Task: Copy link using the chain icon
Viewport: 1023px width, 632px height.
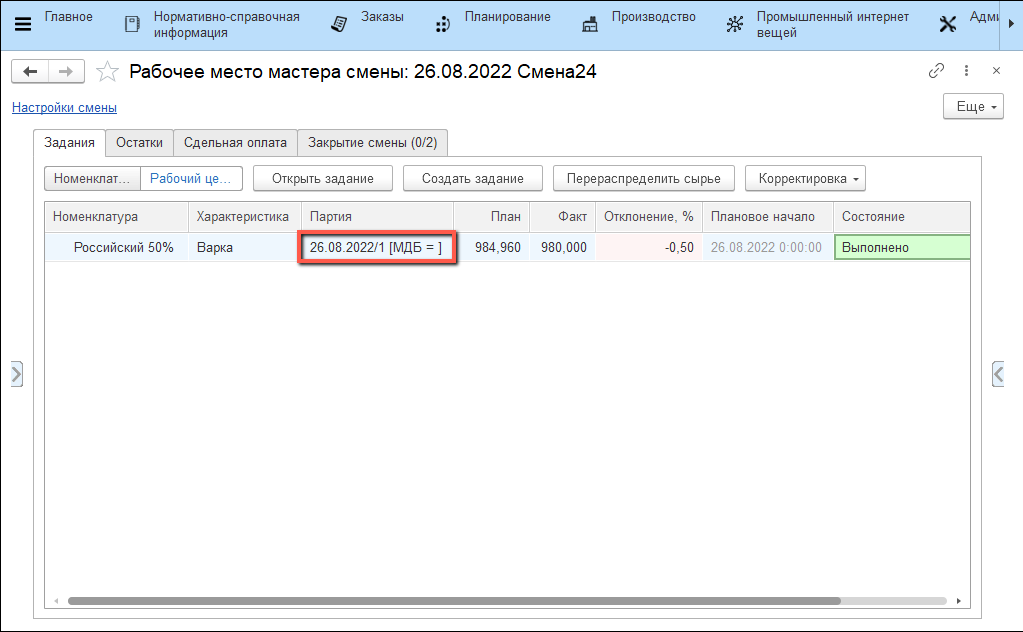Action: [936, 71]
